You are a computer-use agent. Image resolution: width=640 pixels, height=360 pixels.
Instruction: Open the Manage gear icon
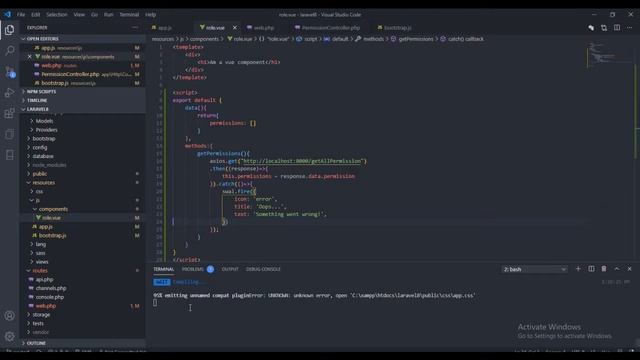(9, 336)
